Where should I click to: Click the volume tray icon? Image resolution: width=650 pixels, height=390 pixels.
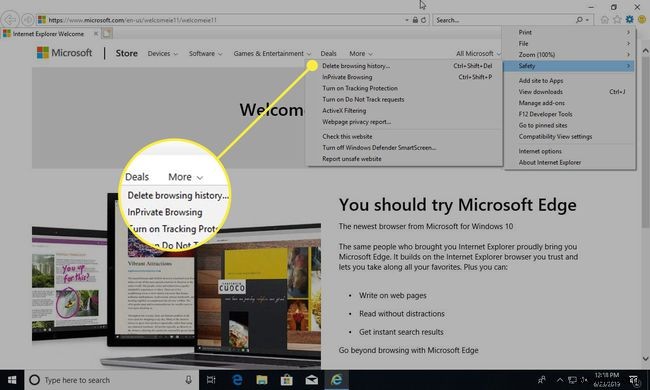[585, 380]
